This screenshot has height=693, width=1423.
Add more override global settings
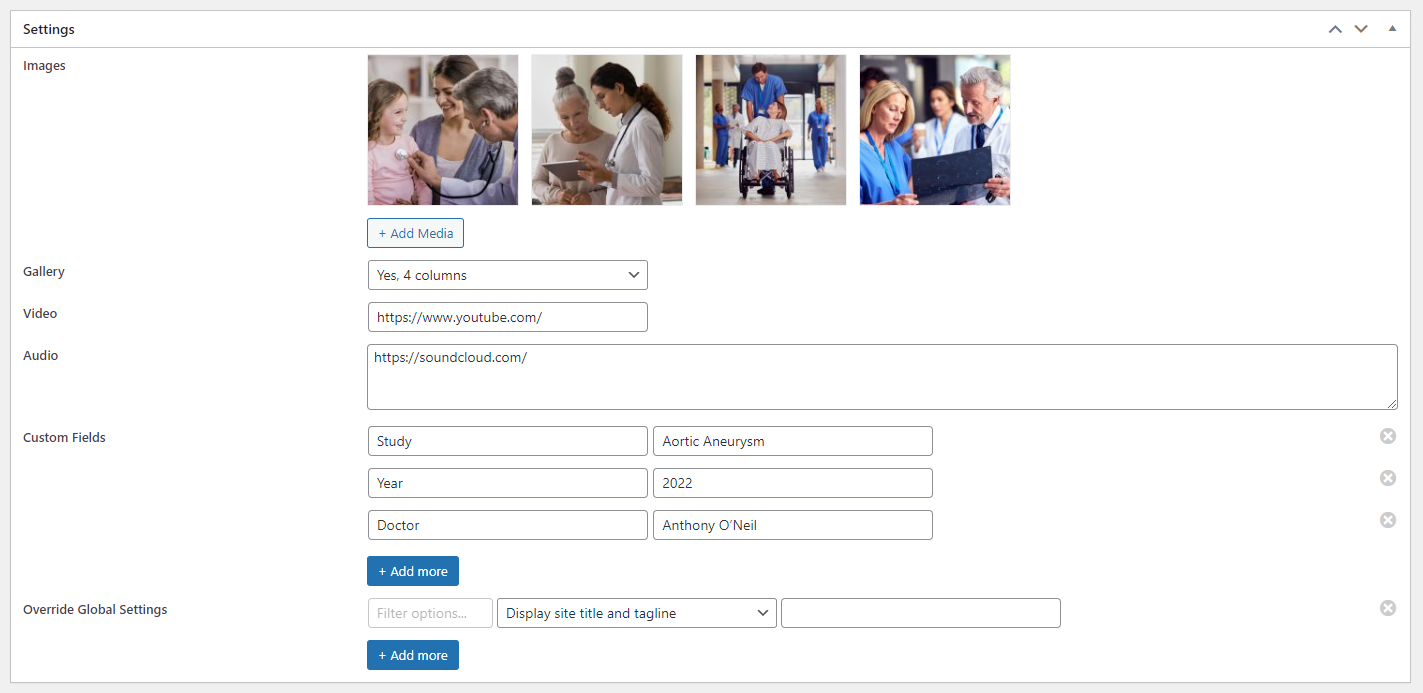tap(413, 655)
